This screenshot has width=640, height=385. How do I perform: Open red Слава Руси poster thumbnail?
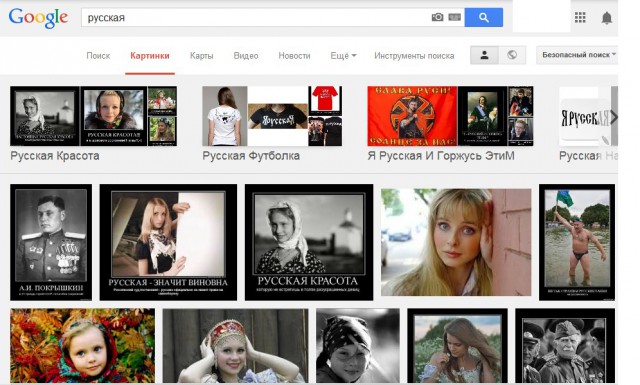pos(412,116)
